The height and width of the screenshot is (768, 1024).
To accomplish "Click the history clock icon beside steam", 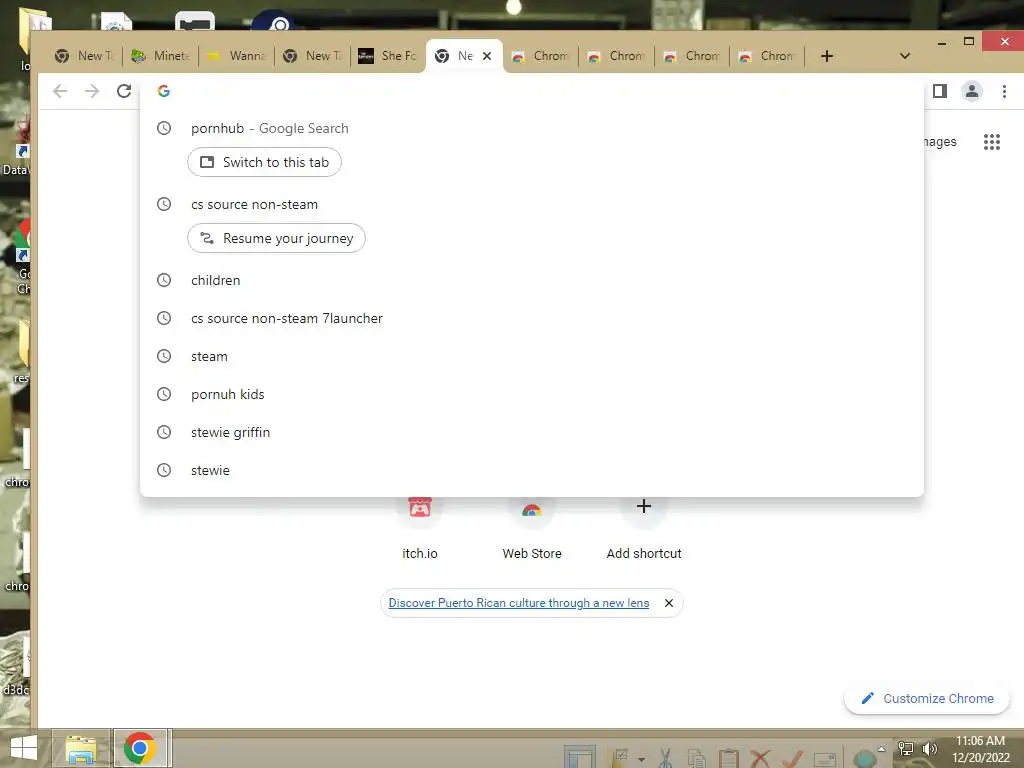I will click(x=164, y=356).
